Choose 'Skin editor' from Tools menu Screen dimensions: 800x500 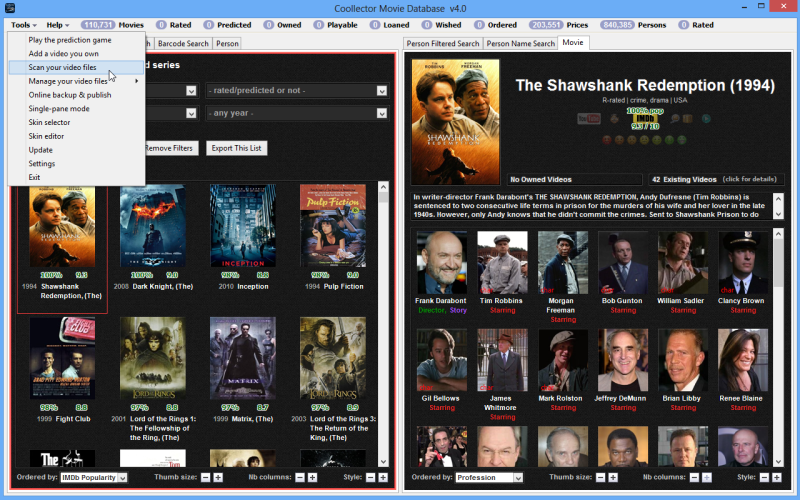(46, 136)
